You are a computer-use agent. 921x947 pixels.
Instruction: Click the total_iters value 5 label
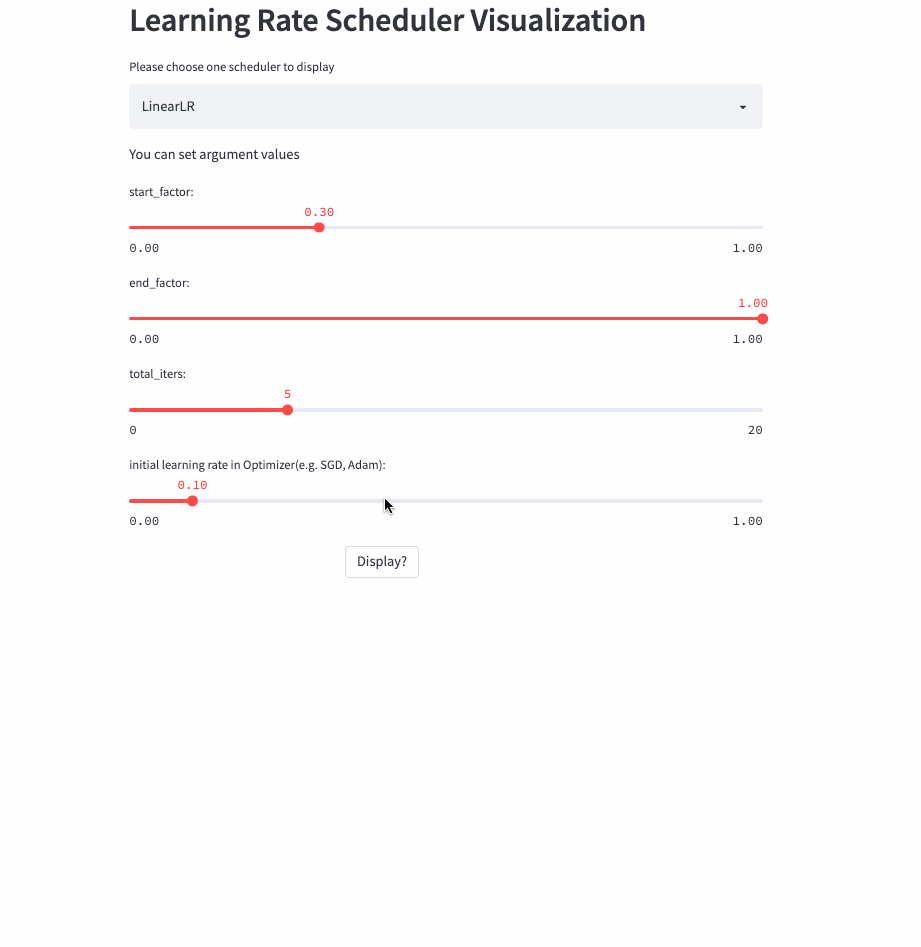pyautogui.click(x=287, y=394)
